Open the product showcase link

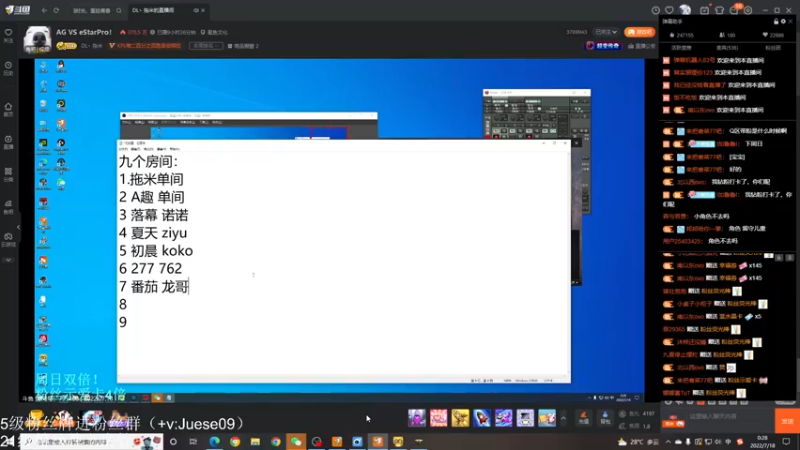tap(243, 46)
